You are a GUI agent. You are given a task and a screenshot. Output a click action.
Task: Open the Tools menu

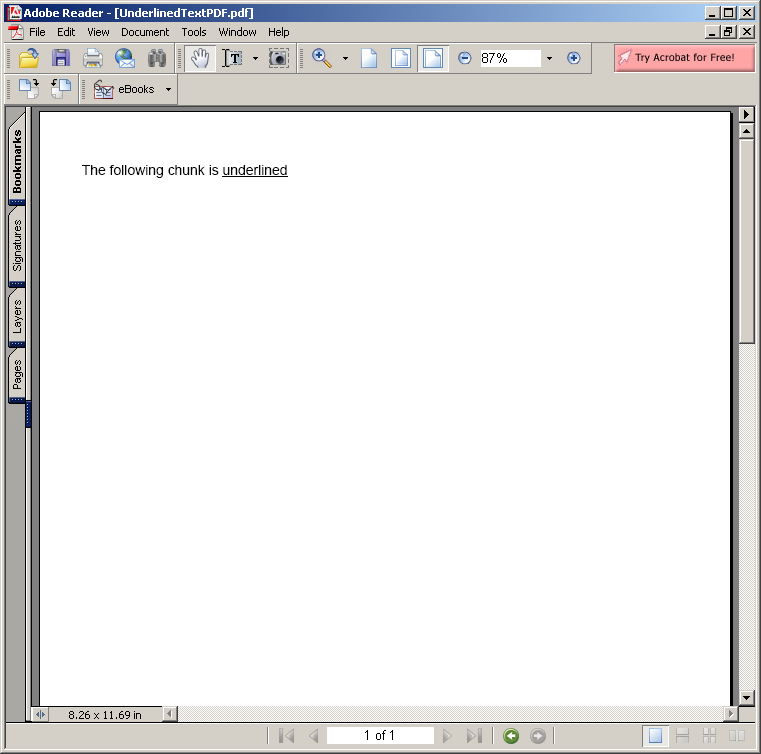194,33
